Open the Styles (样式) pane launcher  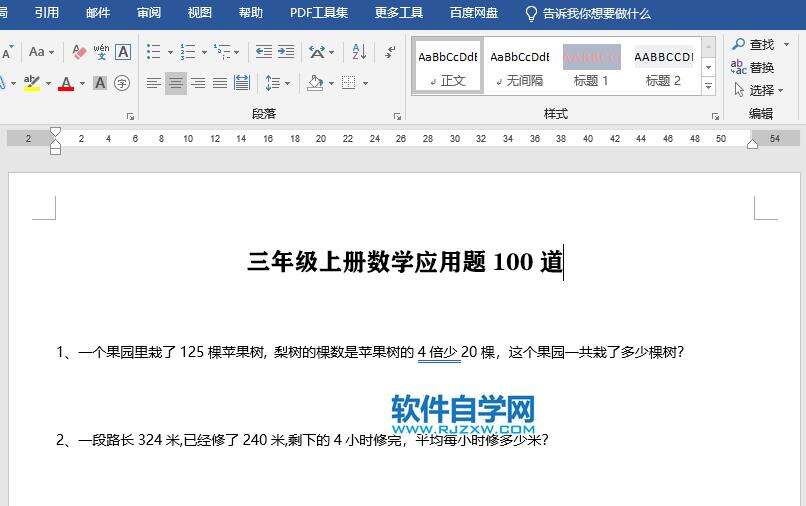point(715,117)
